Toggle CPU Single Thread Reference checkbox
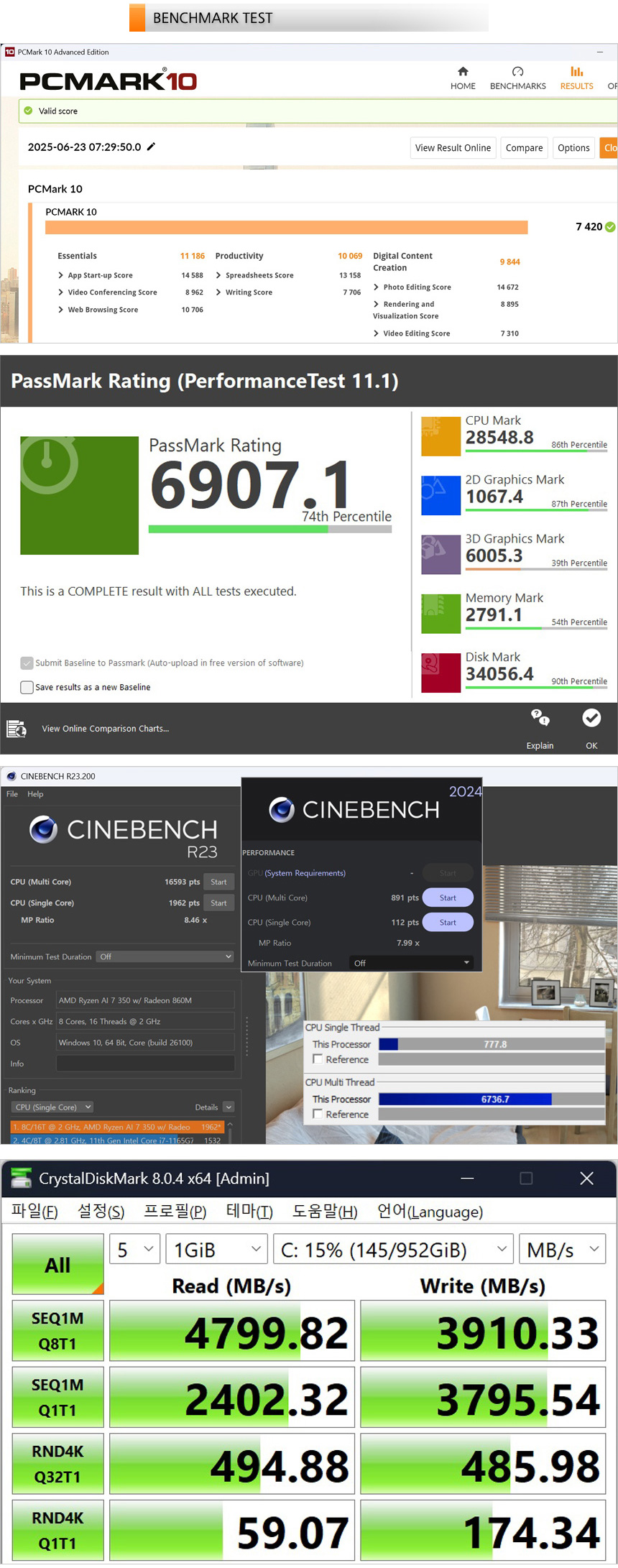 (x=318, y=1059)
